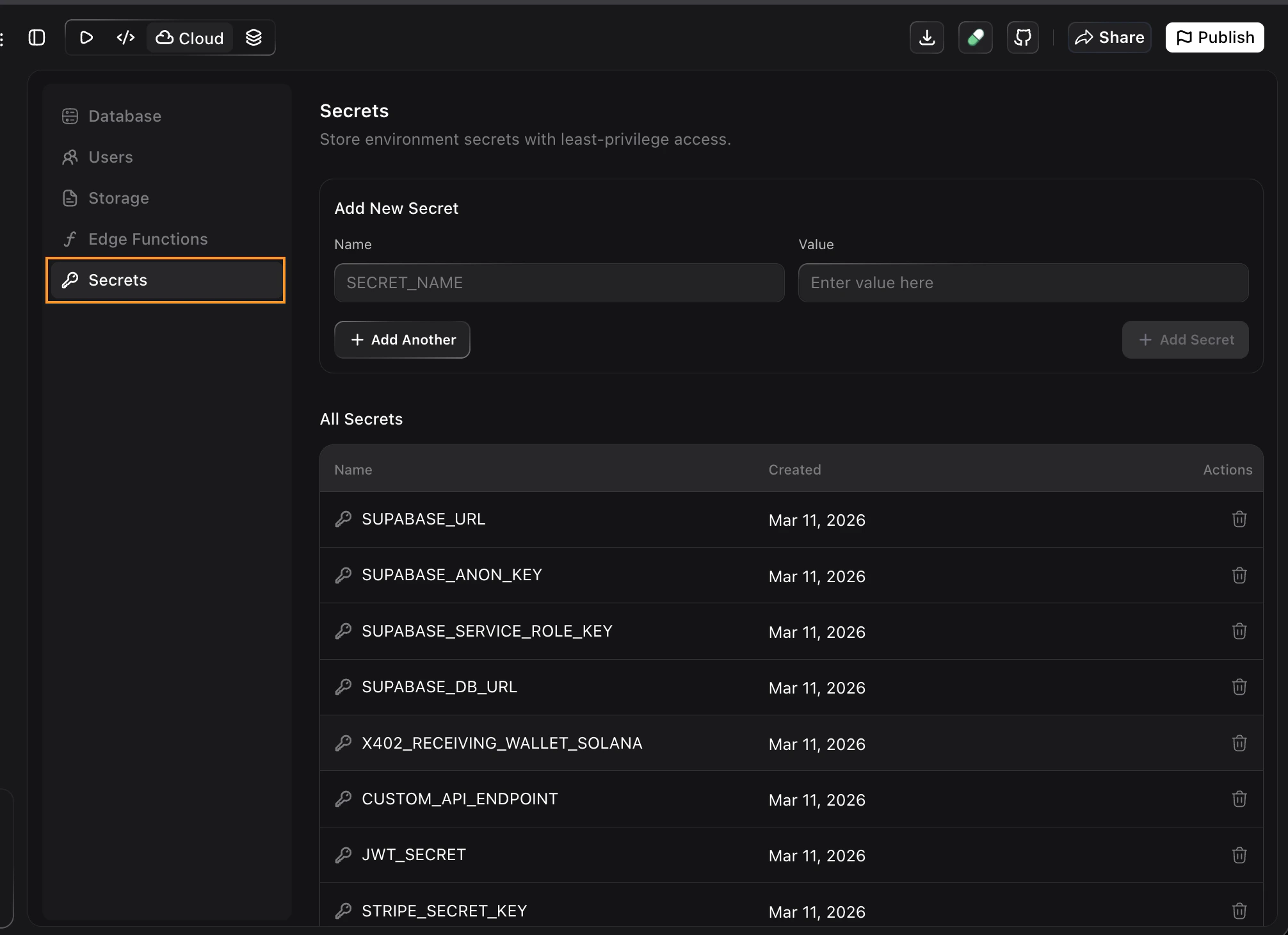Image resolution: width=1288 pixels, height=935 pixels.
Task: Click Add Another to add a secret row
Action: click(x=402, y=339)
